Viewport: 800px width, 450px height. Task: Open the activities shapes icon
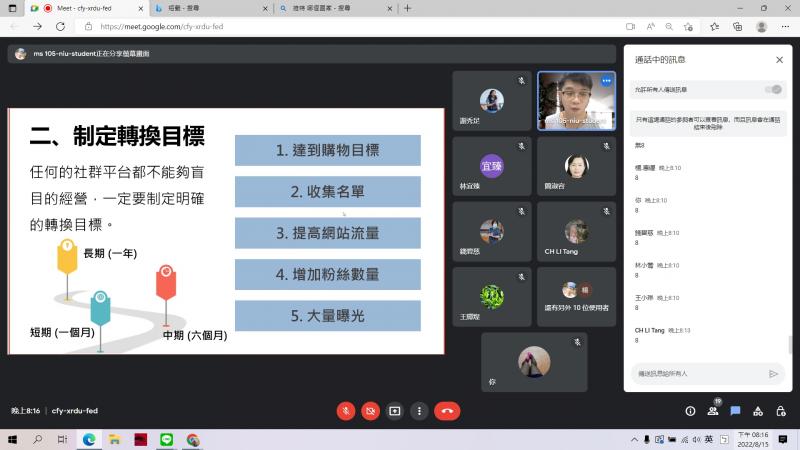(758, 411)
